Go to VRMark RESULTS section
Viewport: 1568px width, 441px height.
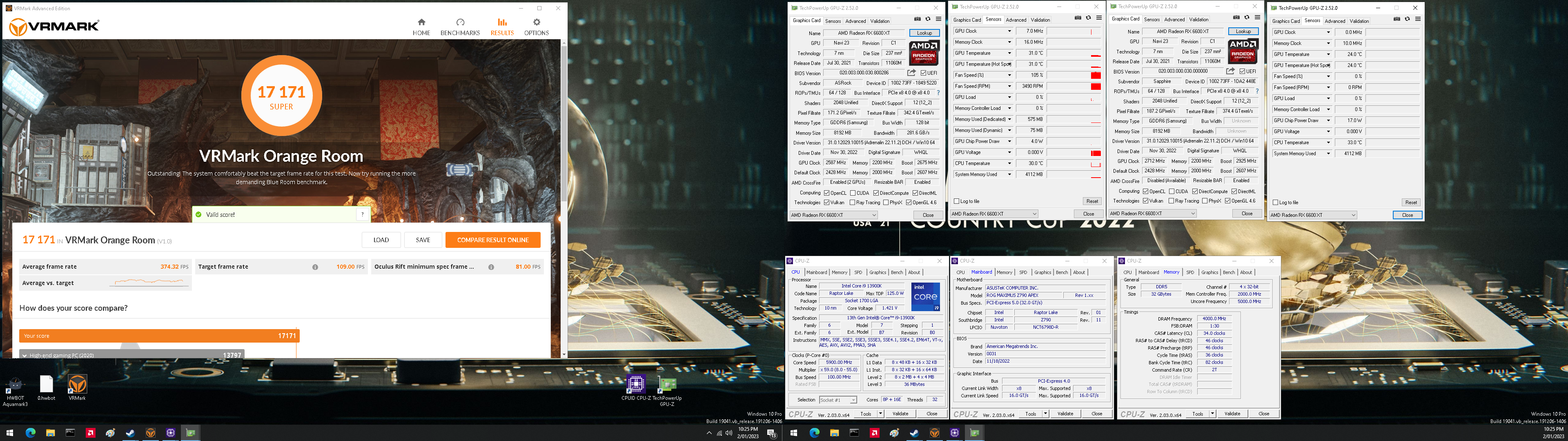pyautogui.click(x=502, y=27)
